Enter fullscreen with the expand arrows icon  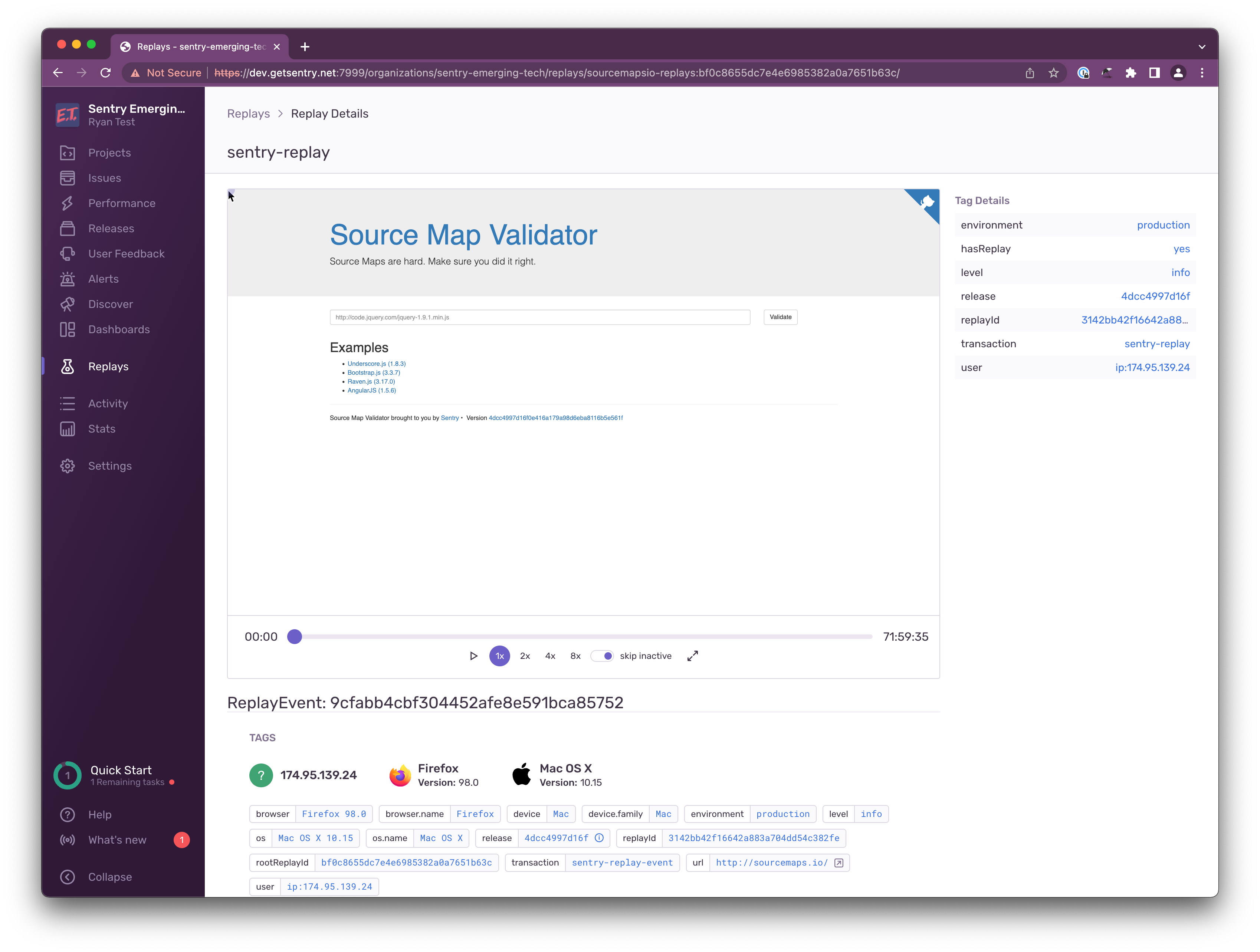coord(693,656)
